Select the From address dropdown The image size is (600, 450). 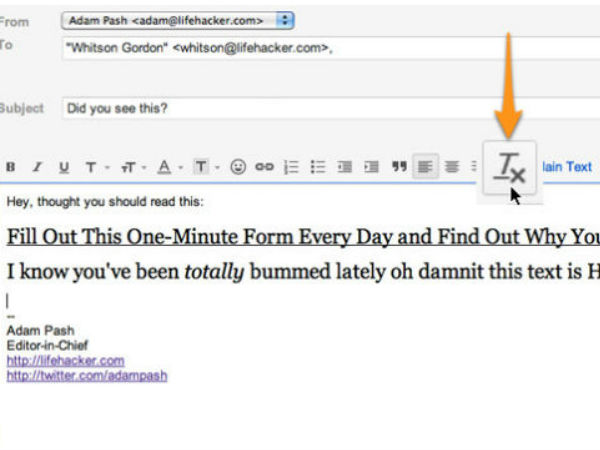click(177, 19)
